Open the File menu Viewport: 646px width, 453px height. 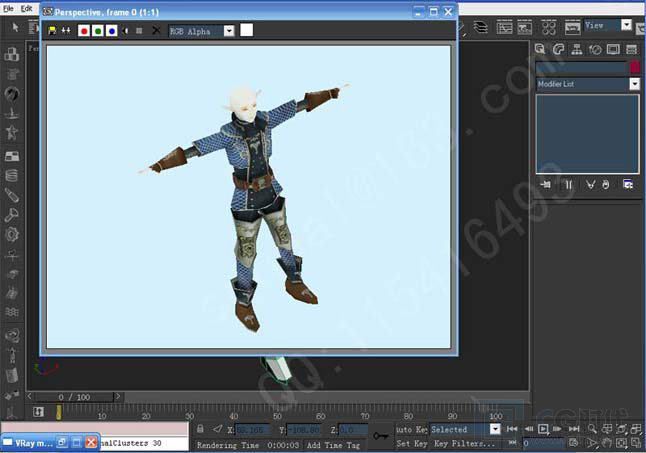(x=8, y=8)
